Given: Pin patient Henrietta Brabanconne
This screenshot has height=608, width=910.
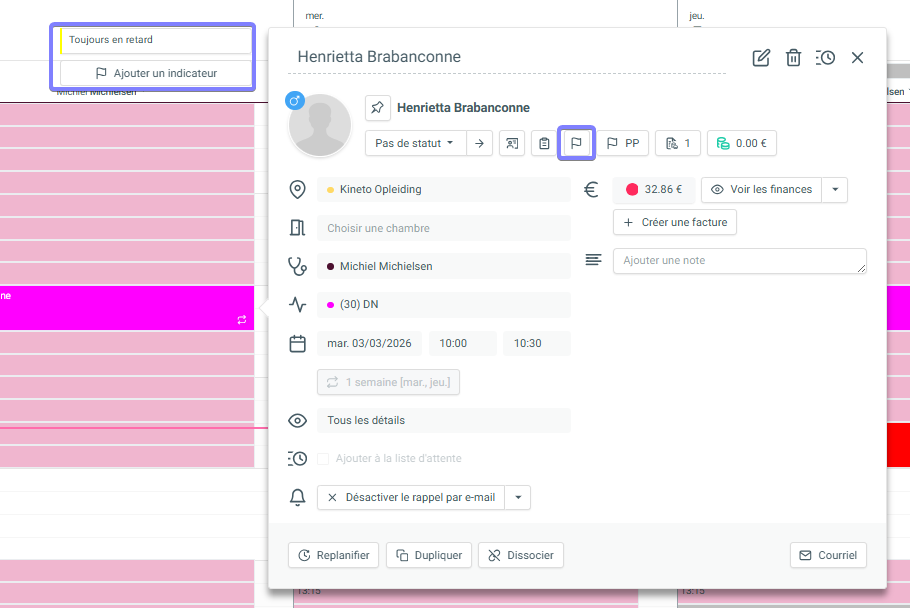Looking at the screenshot, I should click(x=377, y=108).
